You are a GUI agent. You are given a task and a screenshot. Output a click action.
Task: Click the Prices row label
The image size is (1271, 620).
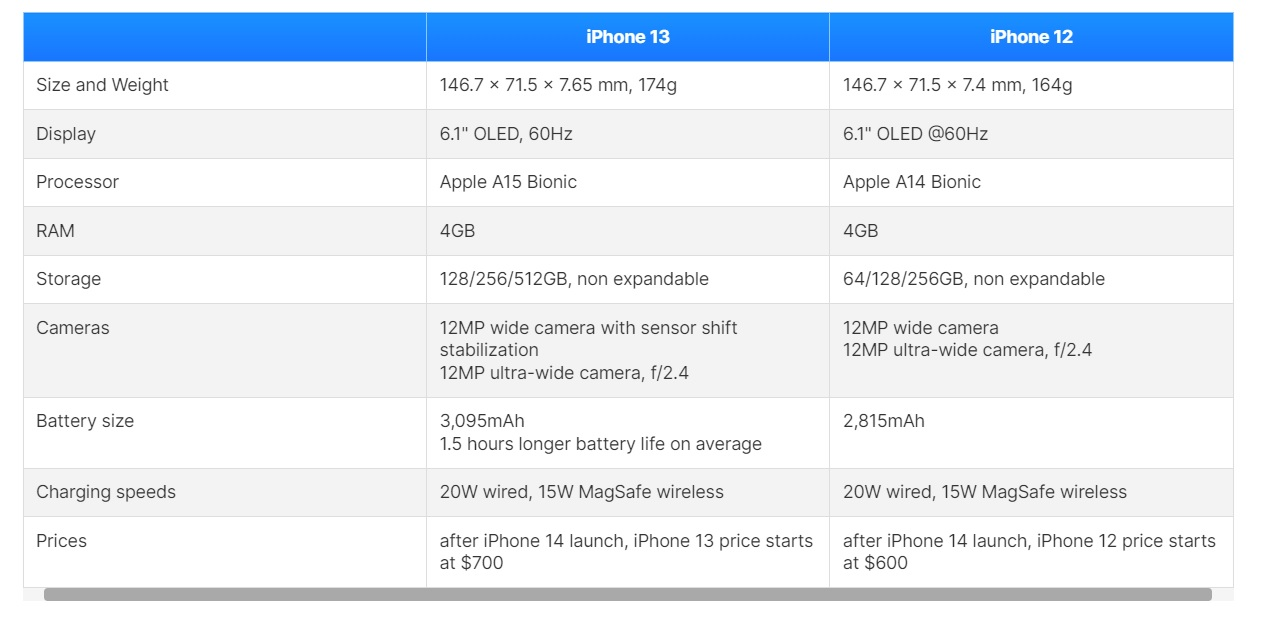tap(61, 541)
